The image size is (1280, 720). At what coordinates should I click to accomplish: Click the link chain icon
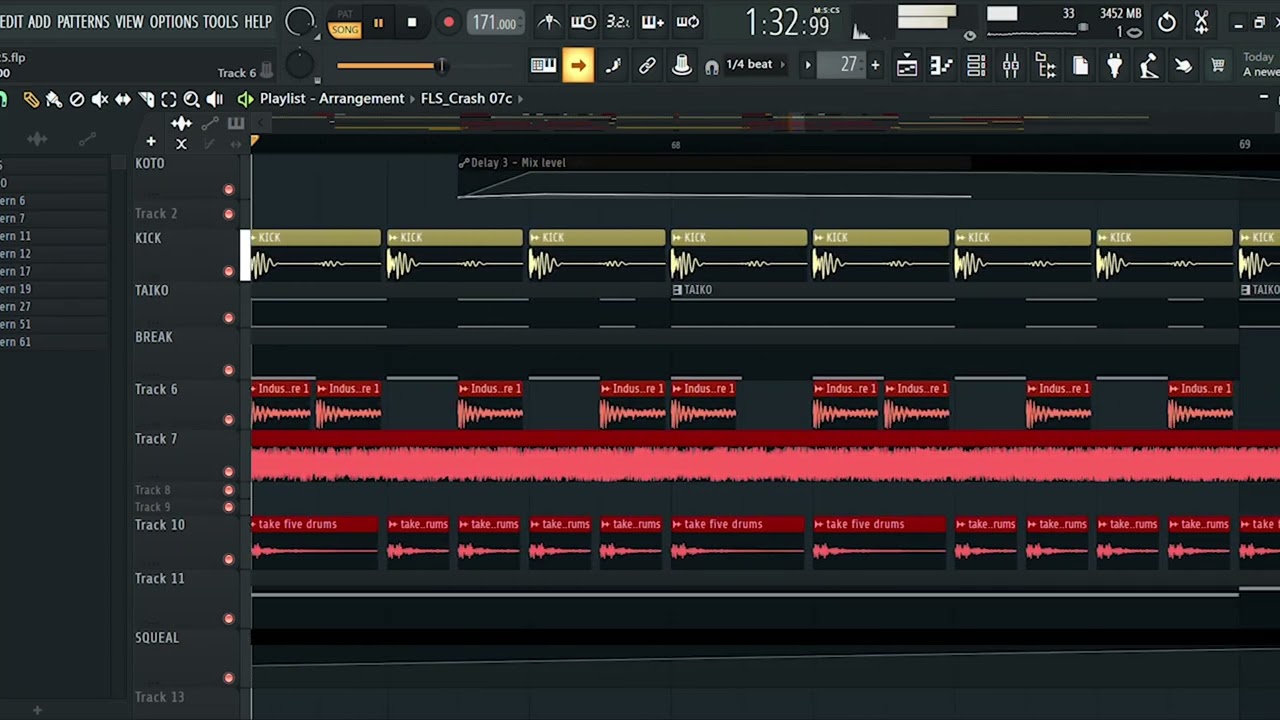[x=647, y=66]
